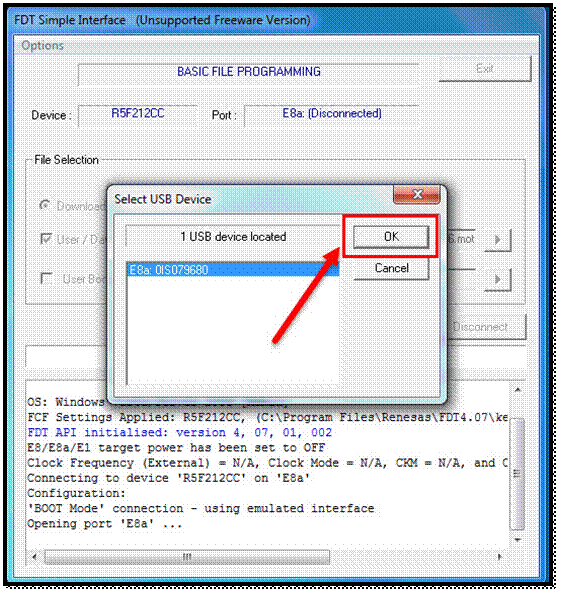Click the horizontal scrollbar thumb in the log

(x=187, y=557)
